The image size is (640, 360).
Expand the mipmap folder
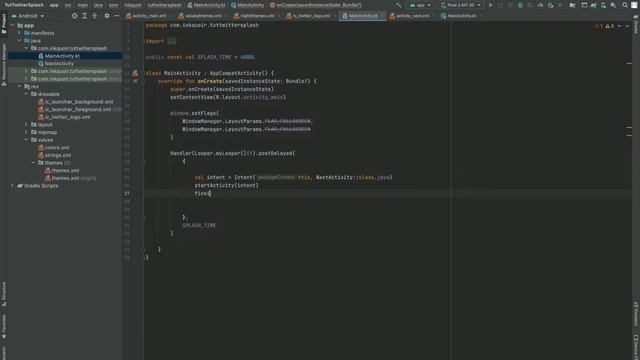[27, 132]
